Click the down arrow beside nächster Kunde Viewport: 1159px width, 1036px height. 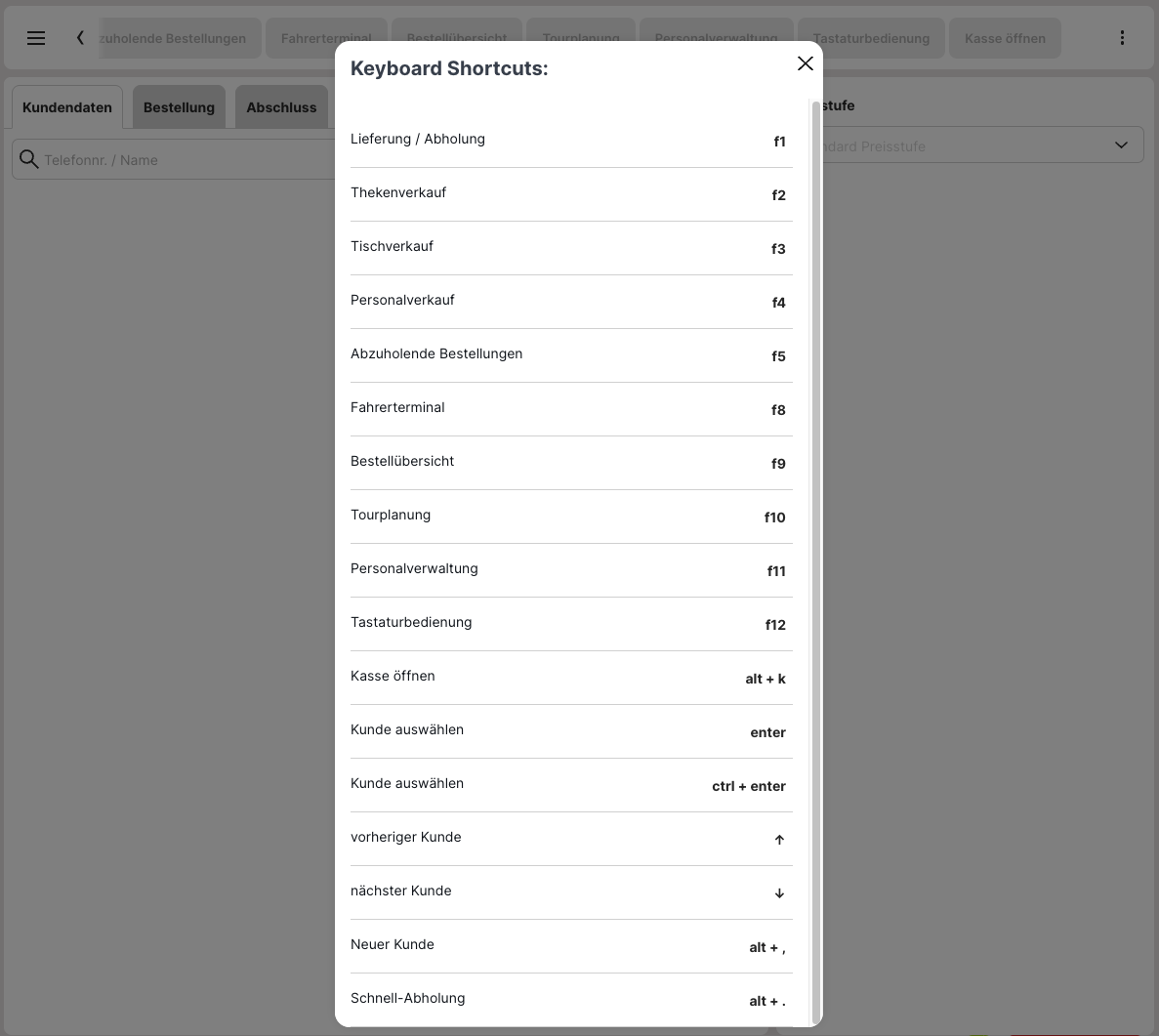point(779,893)
